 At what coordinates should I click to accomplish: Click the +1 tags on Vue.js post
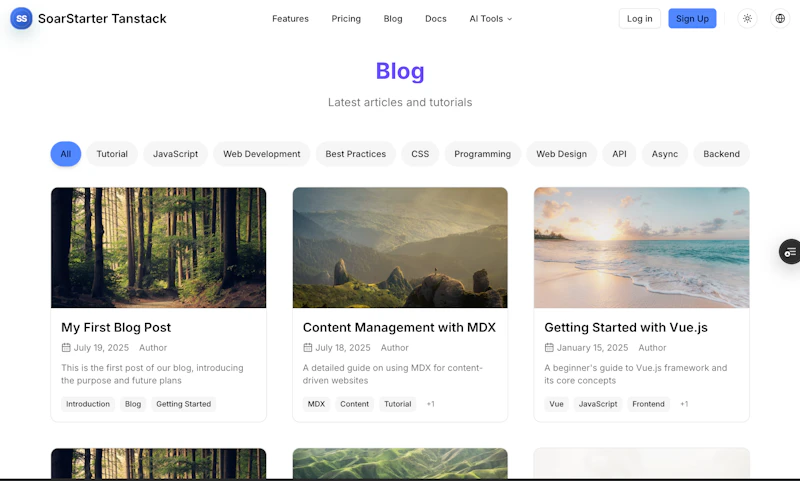(x=684, y=404)
